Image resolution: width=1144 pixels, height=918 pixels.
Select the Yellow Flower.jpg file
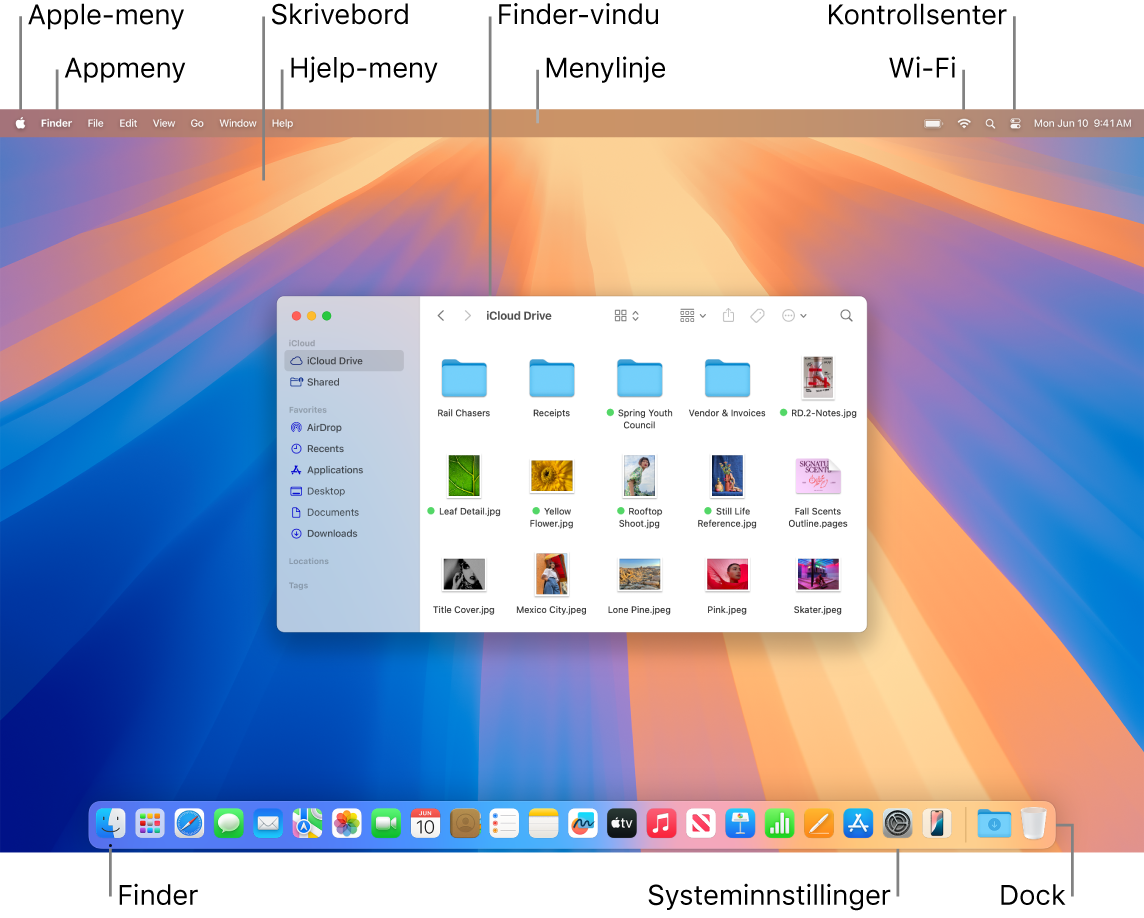pyautogui.click(x=552, y=476)
